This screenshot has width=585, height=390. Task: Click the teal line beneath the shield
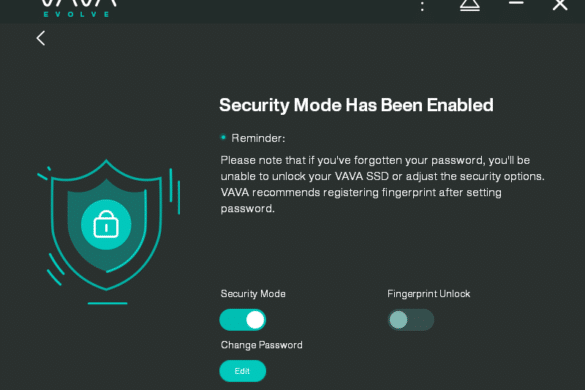point(107,303)
